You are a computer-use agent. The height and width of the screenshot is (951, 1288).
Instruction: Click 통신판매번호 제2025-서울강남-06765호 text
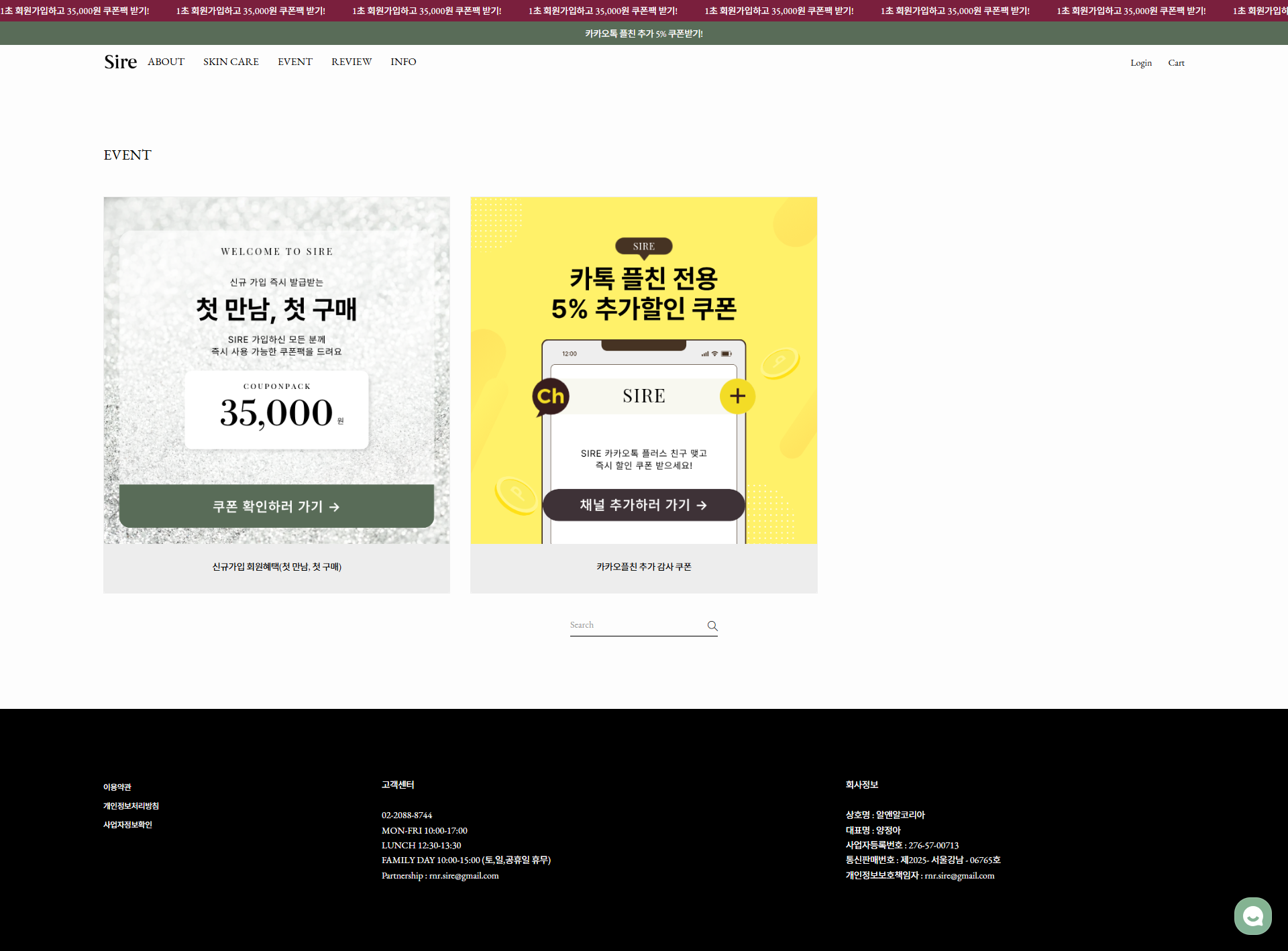923,860
